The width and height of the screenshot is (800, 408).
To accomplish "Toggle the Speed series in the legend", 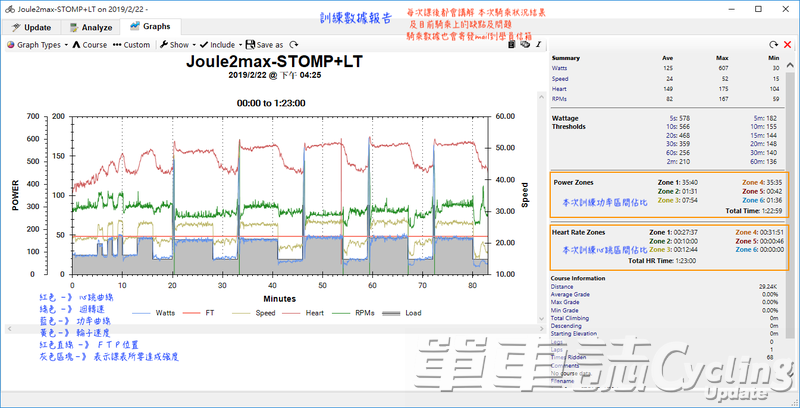I will pyautogui.click(x=254, y=313).
